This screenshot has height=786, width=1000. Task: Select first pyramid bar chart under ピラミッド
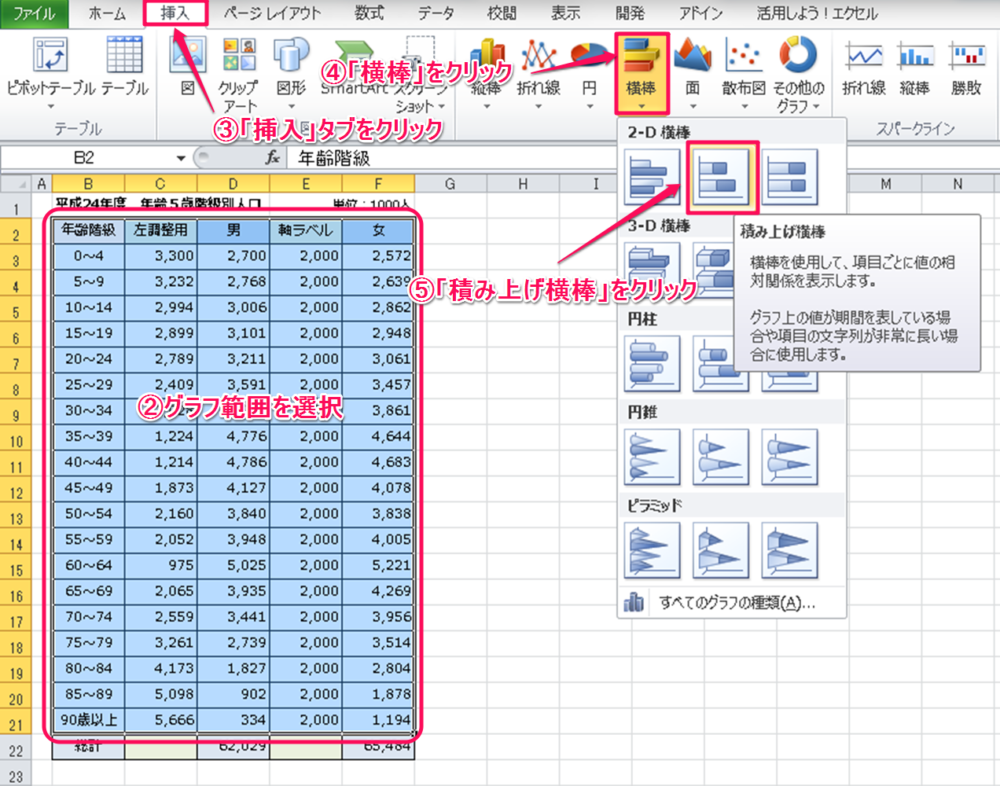tap(652, 550)
